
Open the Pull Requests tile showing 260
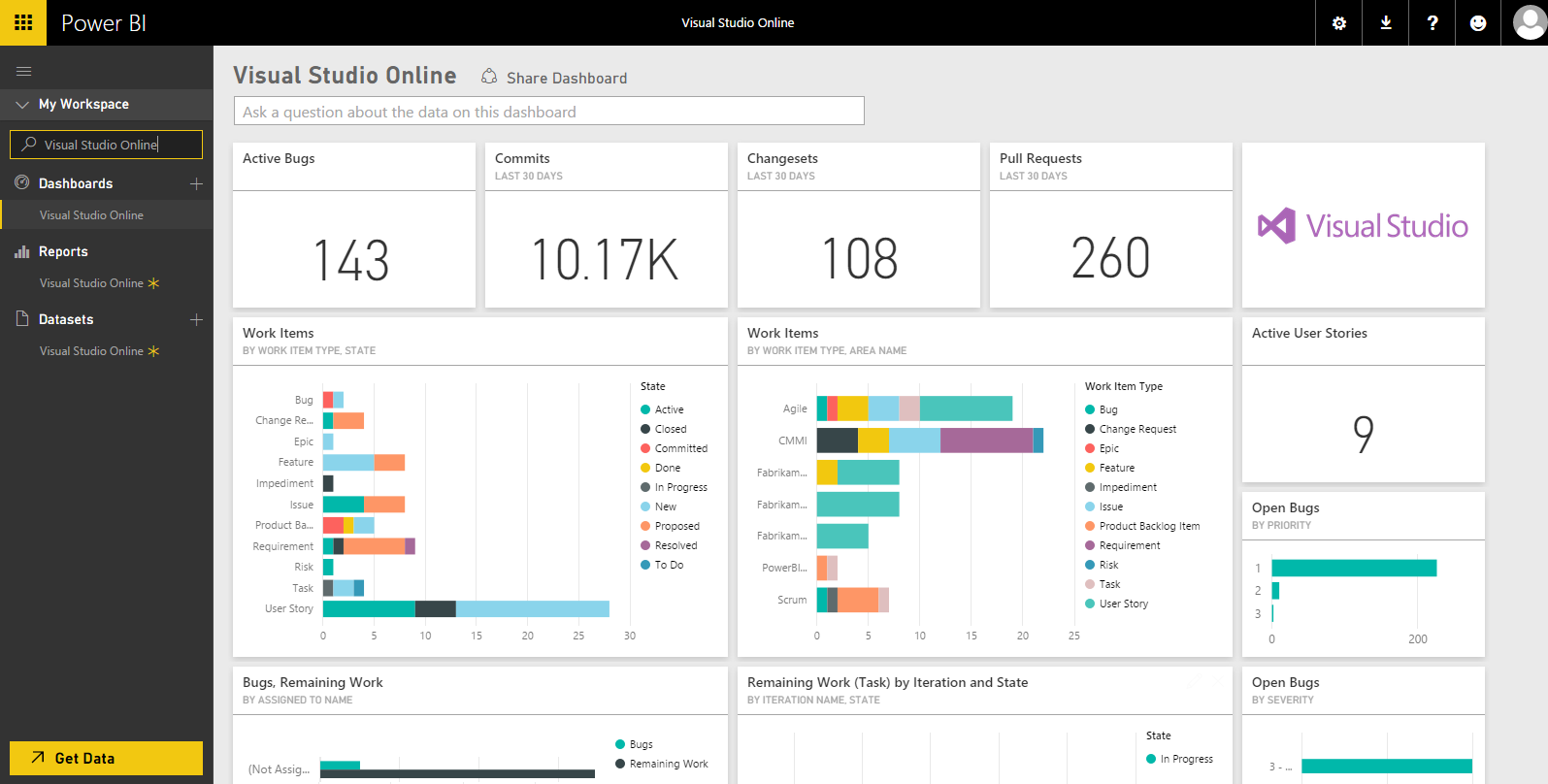click(1111, 225)
